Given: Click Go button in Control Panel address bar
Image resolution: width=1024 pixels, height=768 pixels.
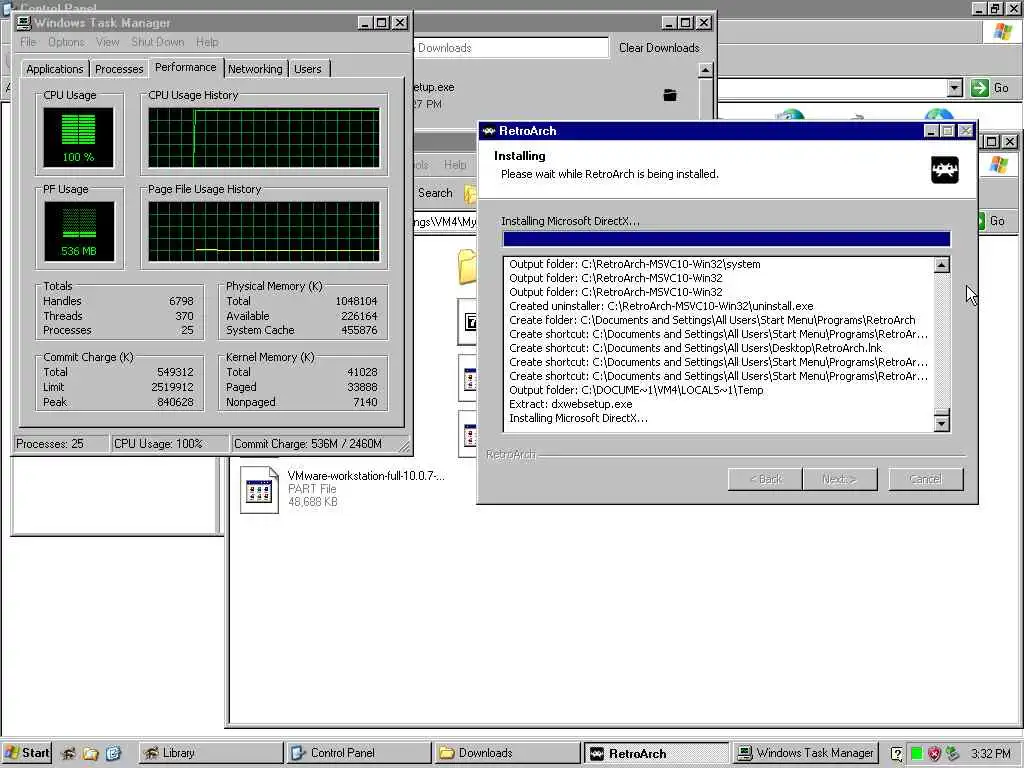Looking at the screenshot, I should (989, 88).
